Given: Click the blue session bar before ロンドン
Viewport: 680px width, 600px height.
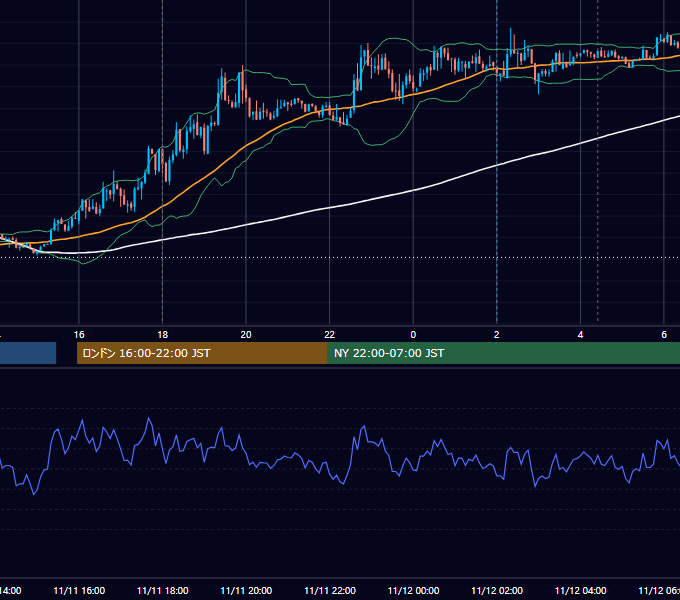Looking at the screenshot, I should pyautogui.click(x=28, y=353).
